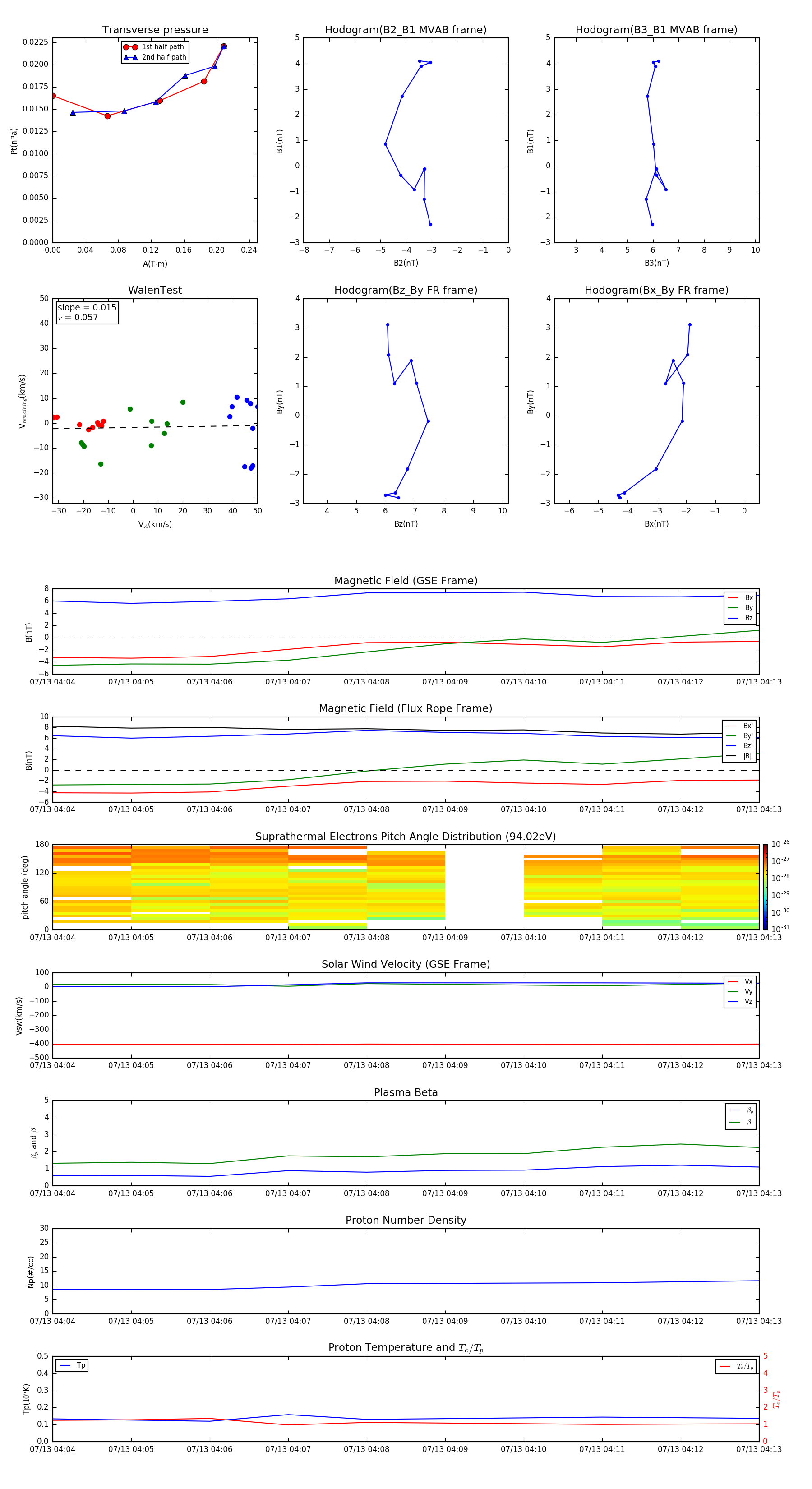This screenshot has width=812, height=1489.
Task: Select the Vy legend entry
Action: coord(740,992)
